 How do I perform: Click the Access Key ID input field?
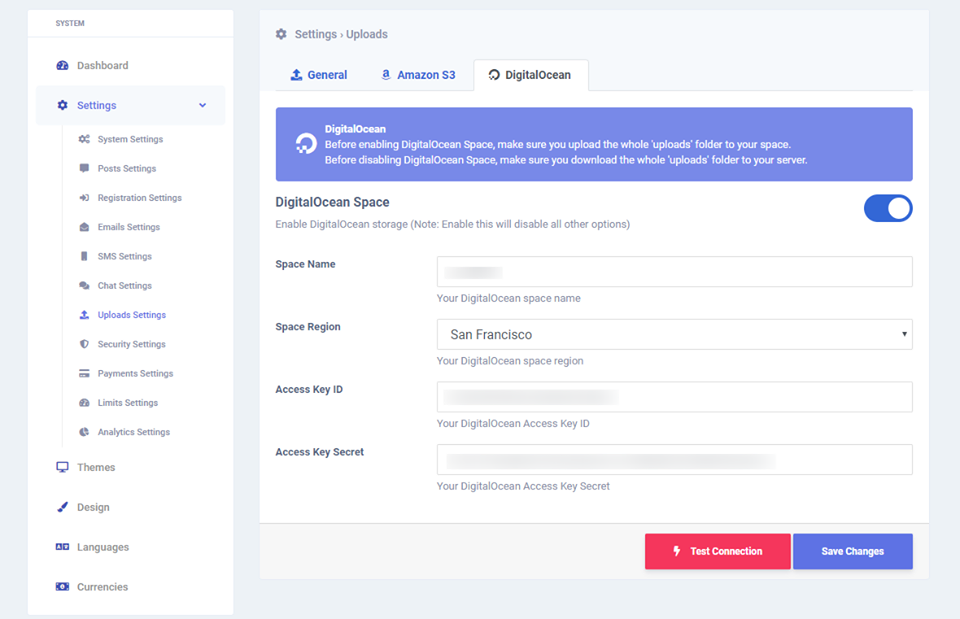pyautogui.click(x=674, y=397)
